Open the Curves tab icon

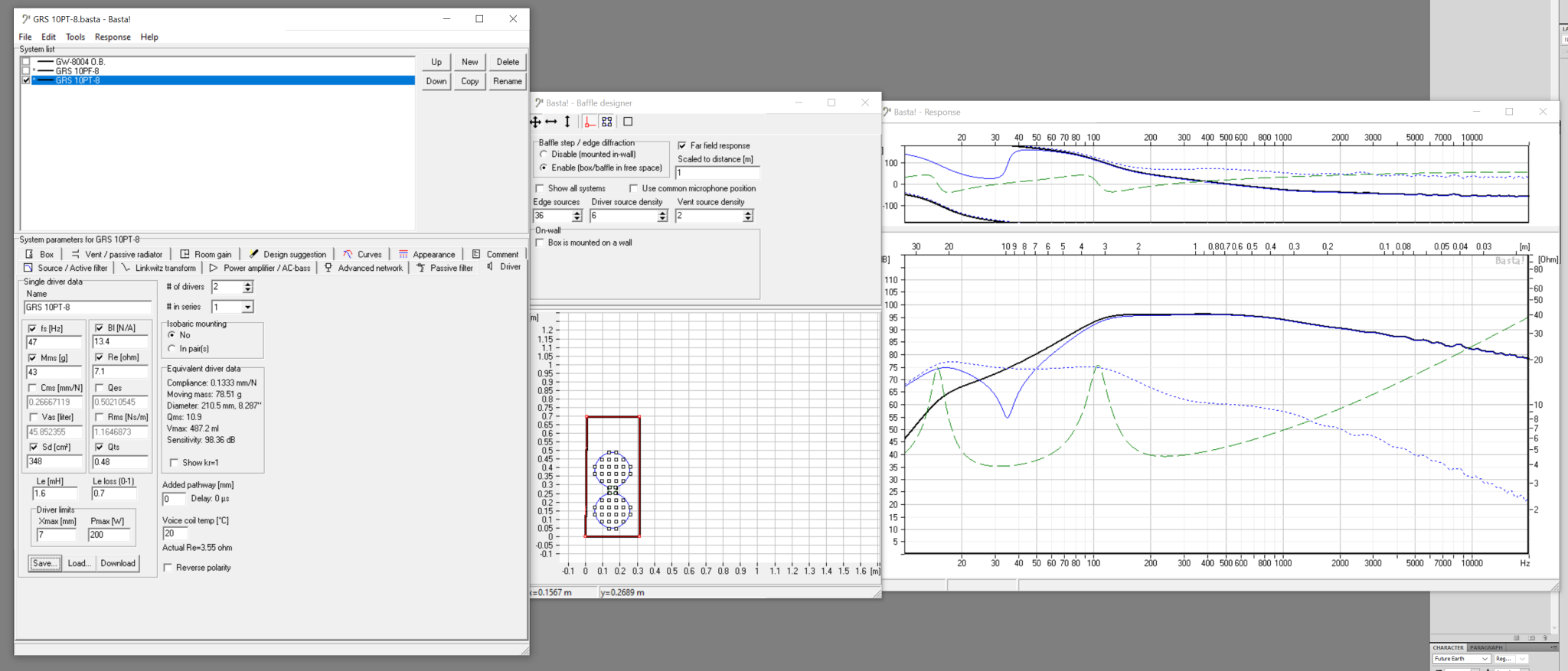[348, 254]
